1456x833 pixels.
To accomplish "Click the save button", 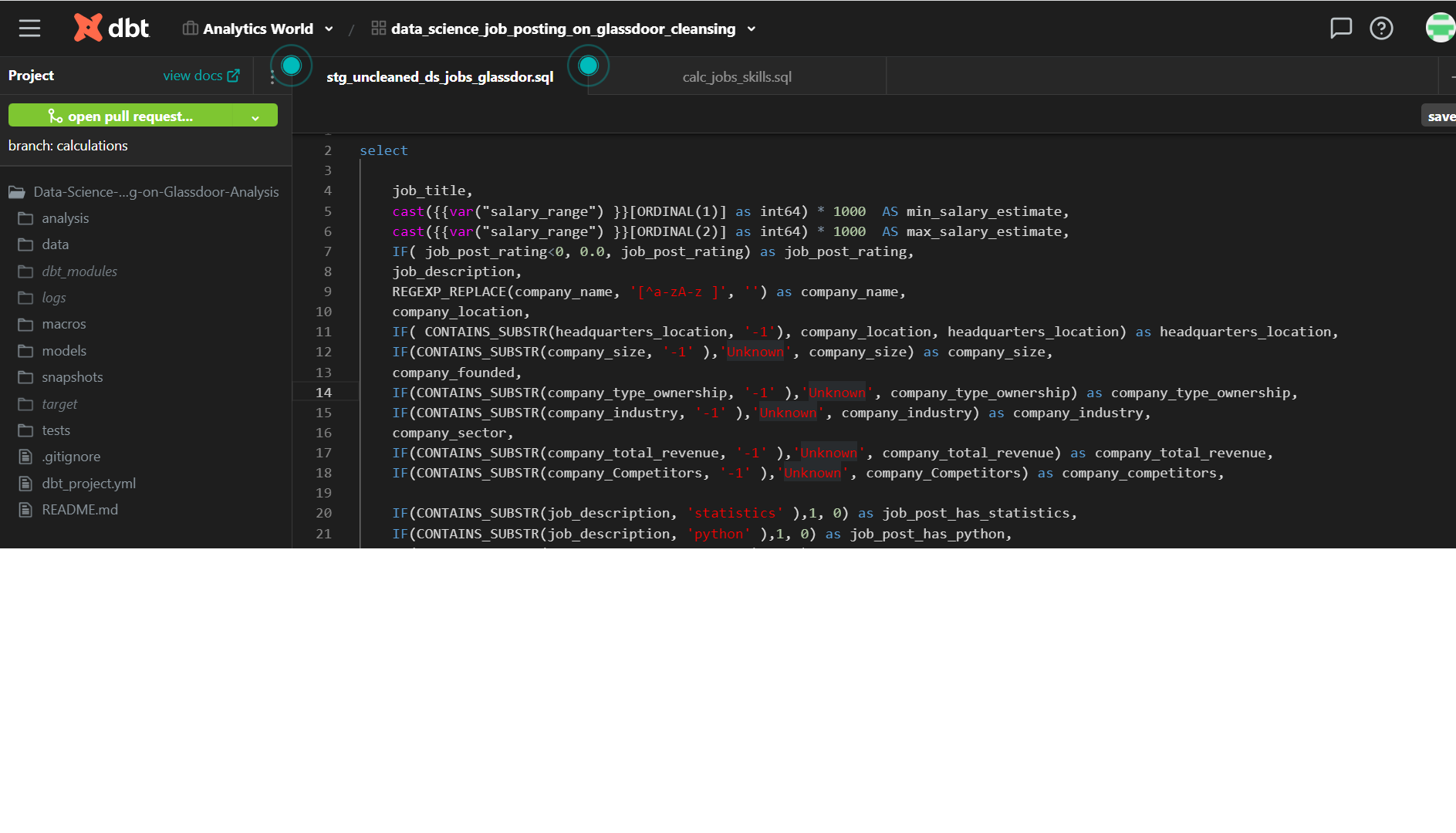I will (x=1440, y=116).
